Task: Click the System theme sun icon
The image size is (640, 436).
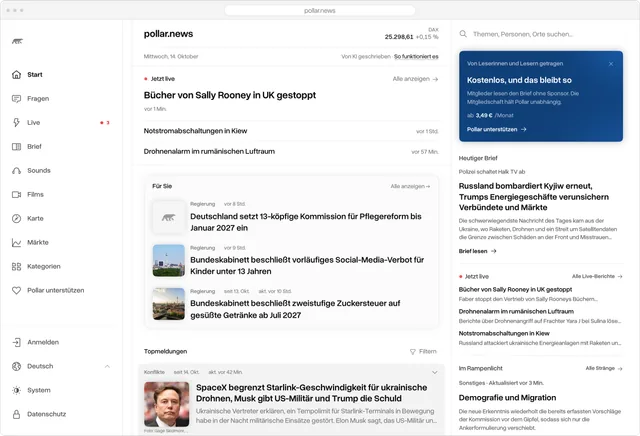Action: (x=16, y=390)
